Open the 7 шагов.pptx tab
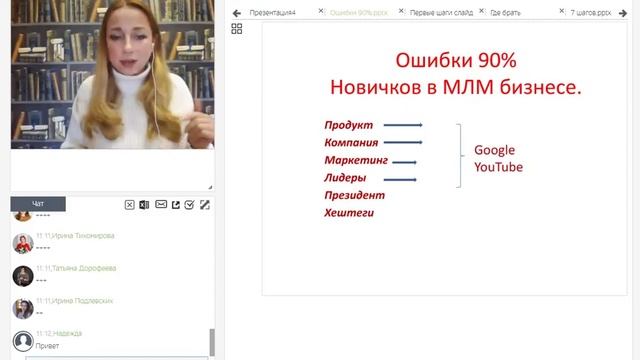This screenshot has width=640, height=360. click(x=591, y=13)
